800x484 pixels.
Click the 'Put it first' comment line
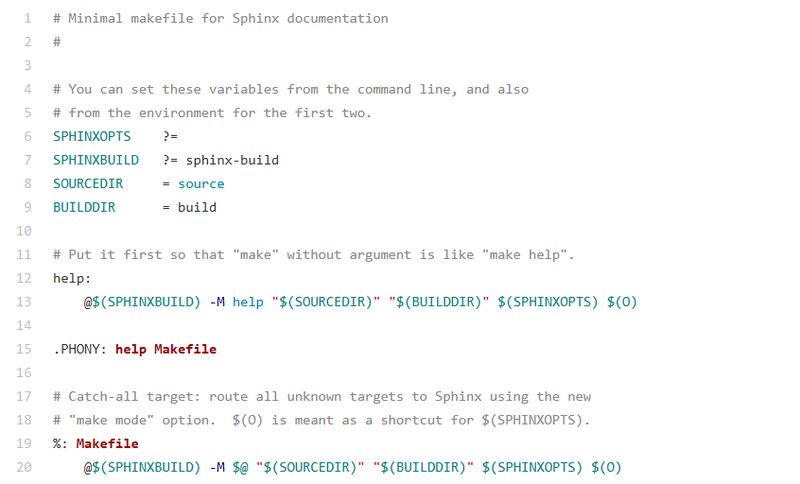314,254
